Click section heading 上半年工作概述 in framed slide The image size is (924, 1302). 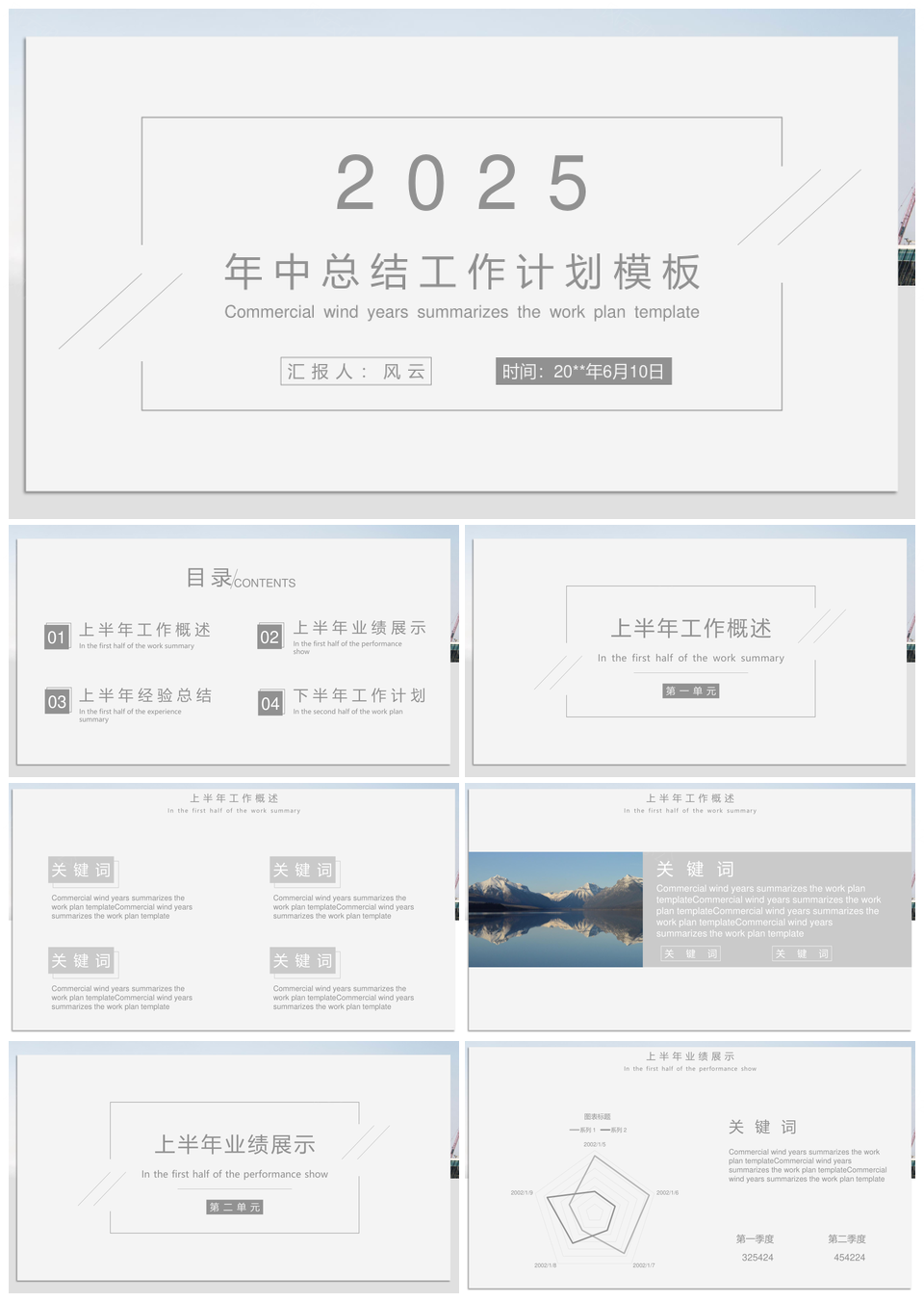click(x=691, y=629)
